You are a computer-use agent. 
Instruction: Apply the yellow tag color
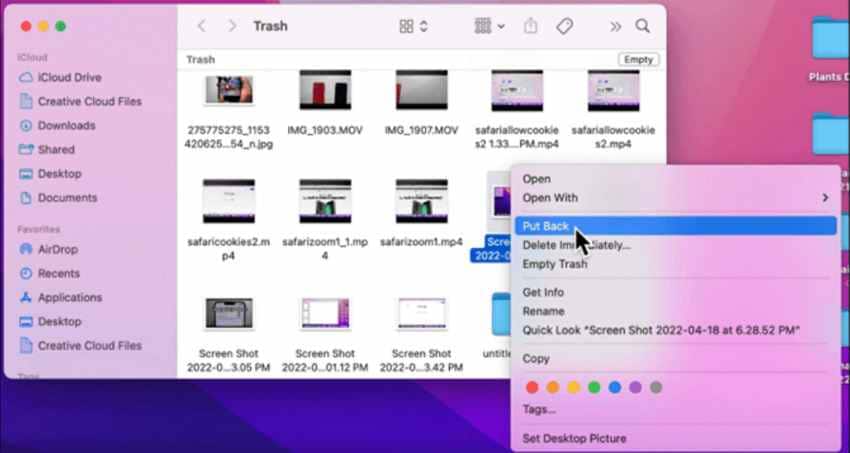pos(574,387)
